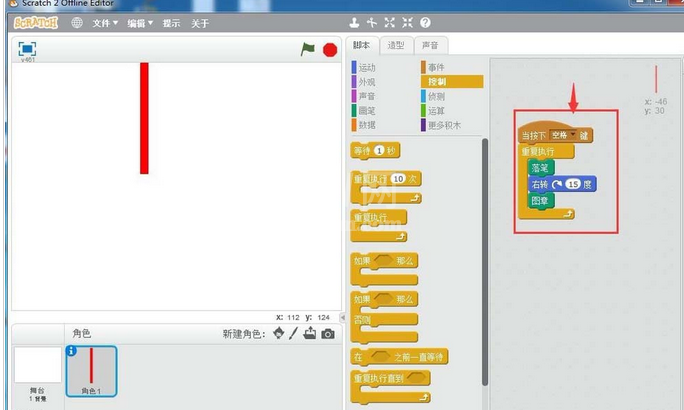This screenshot has width=684, height=410.
Task: Open sprite info via blue i icon
Action: tap(71, 350)
